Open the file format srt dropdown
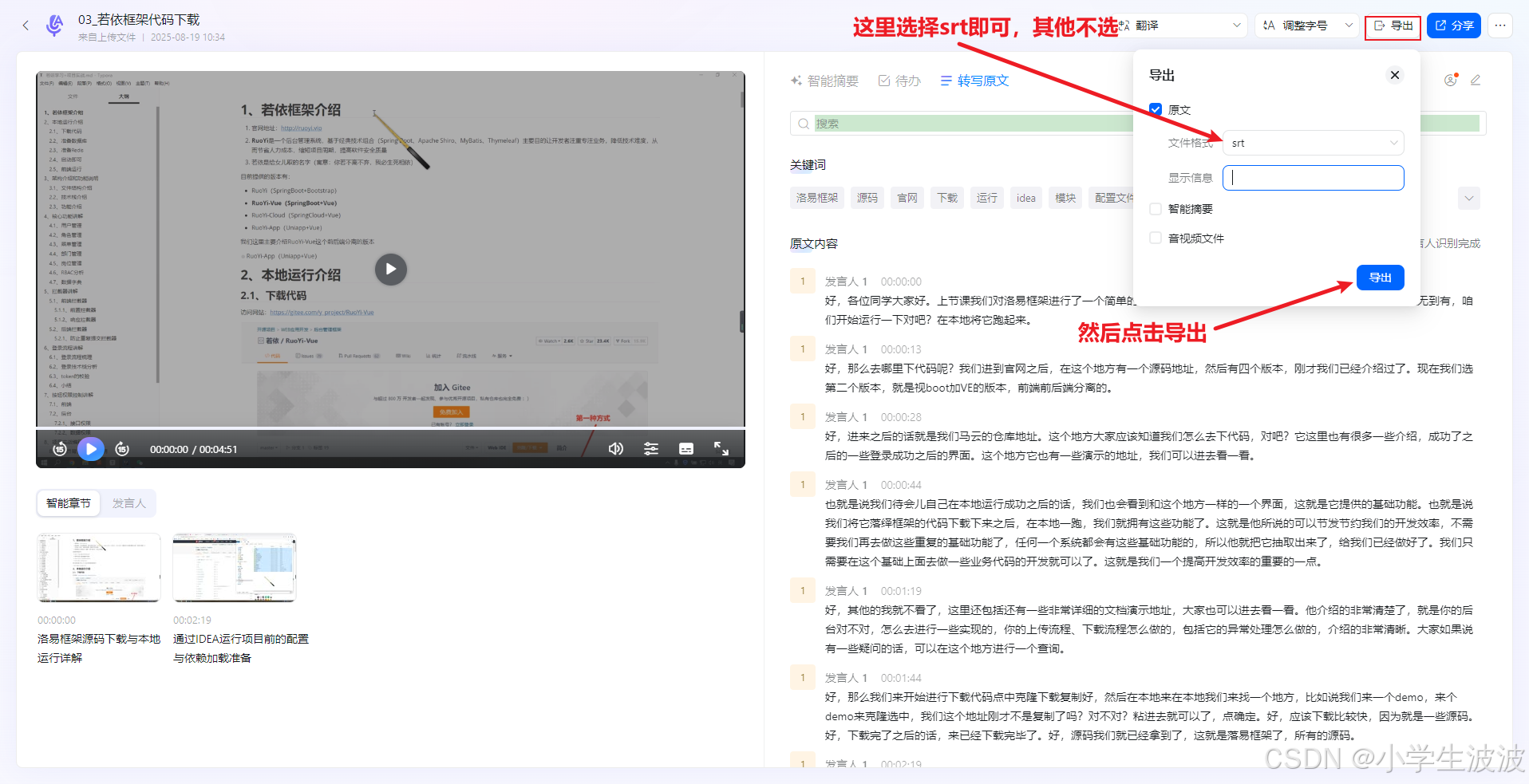Image resolution: width=1529 pixels, height=784 pixels. point(1314,143)
